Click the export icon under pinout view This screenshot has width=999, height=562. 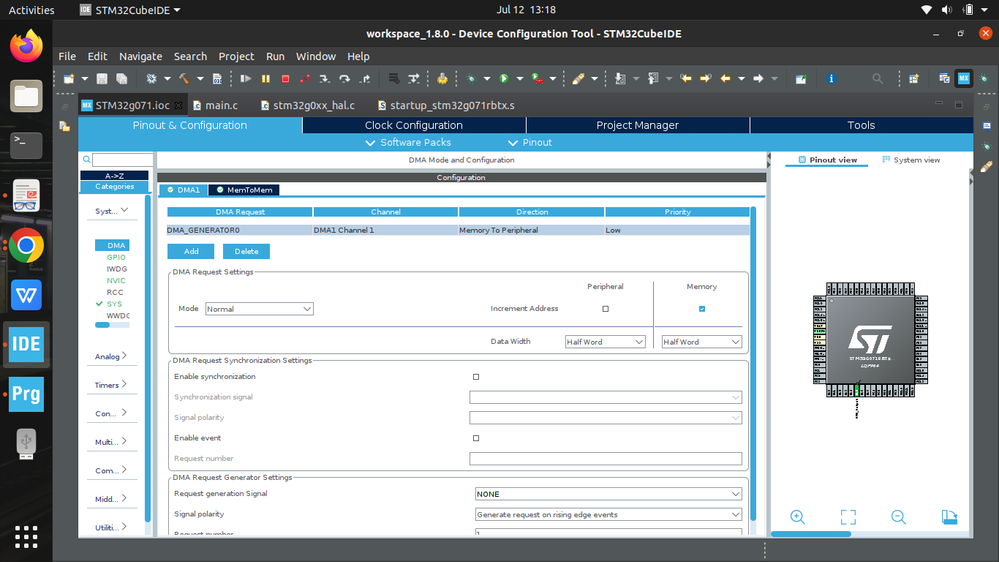949,517
